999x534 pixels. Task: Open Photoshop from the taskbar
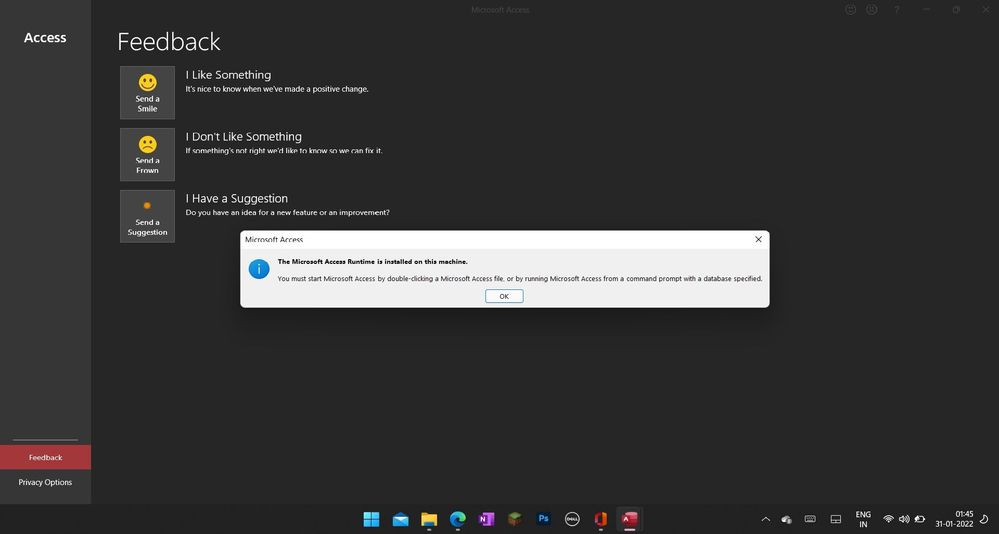(x=543, y=519)
